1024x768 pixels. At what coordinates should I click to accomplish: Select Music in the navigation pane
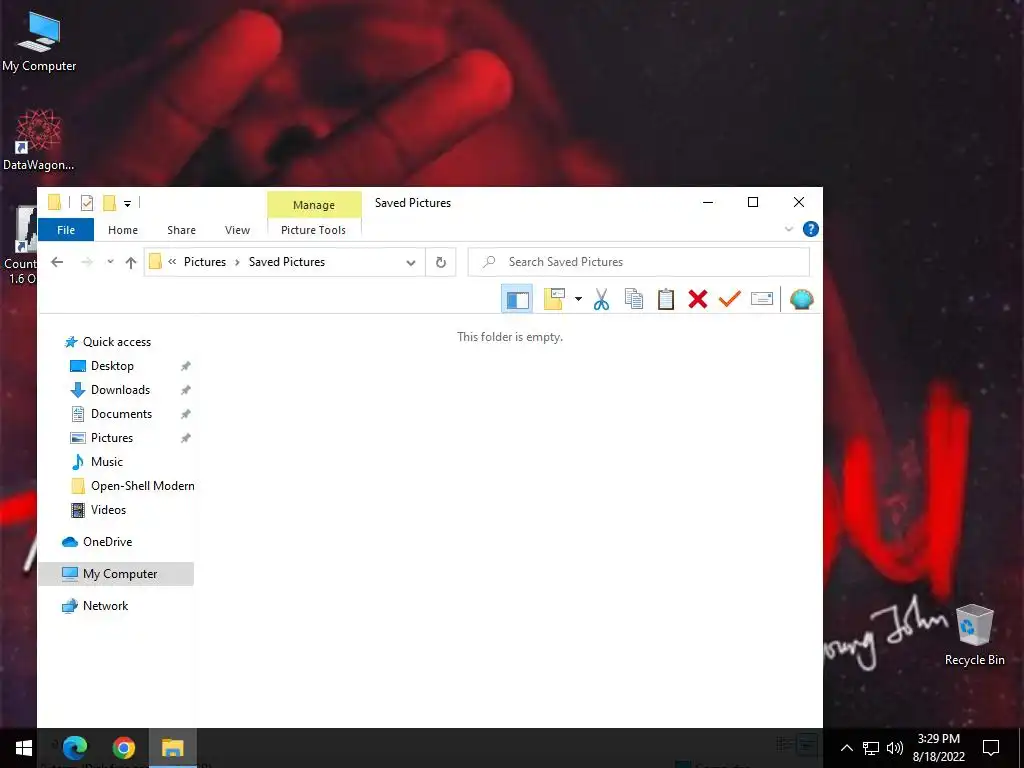coord(106,462)
